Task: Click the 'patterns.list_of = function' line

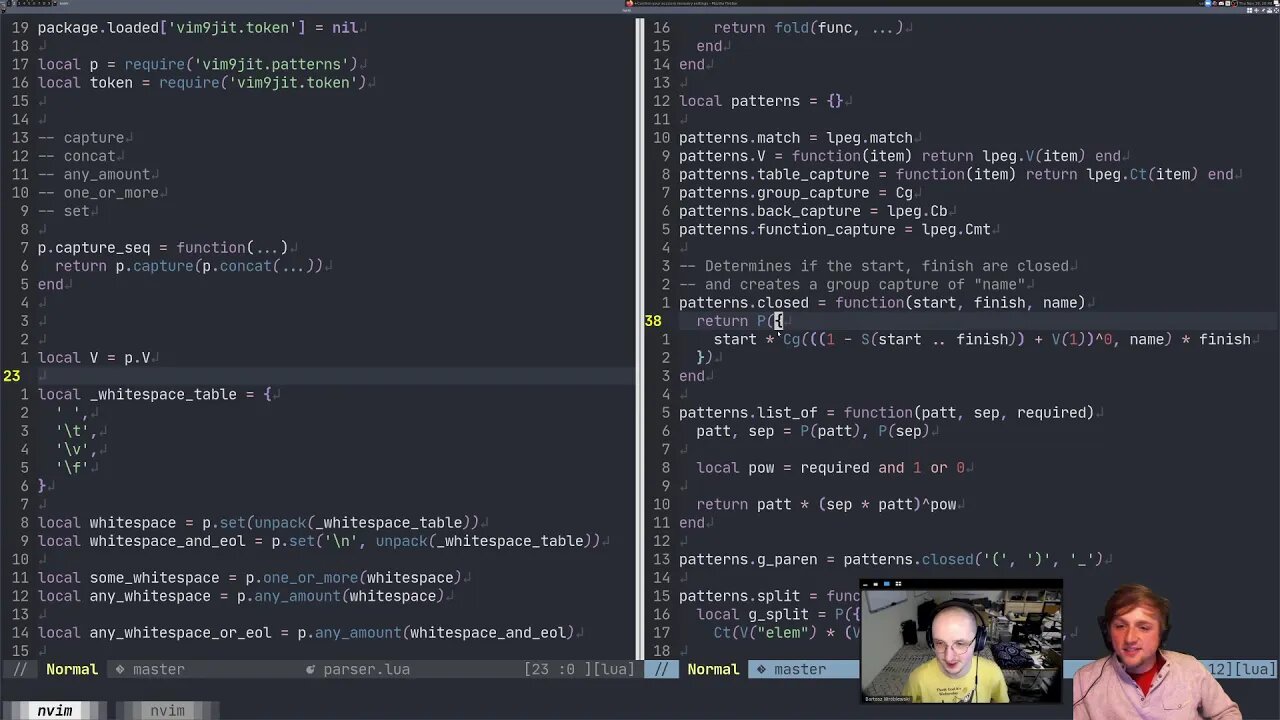Action: point(887,413)
